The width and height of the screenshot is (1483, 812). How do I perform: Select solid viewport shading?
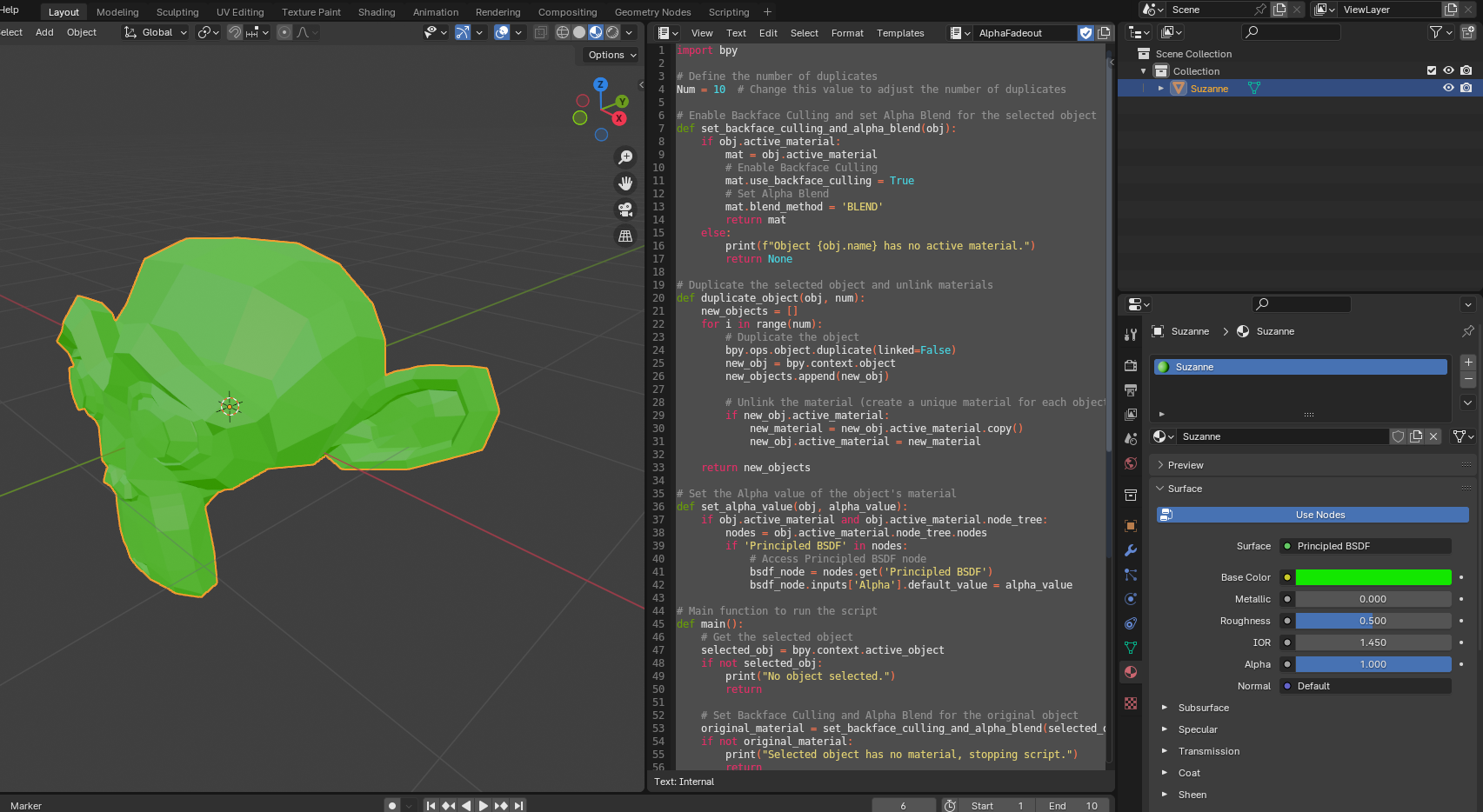point(579,32)
